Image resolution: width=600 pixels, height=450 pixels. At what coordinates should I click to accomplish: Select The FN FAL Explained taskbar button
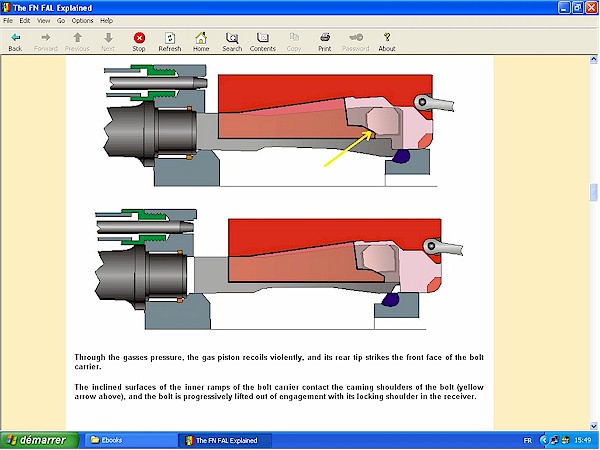[x=226, y=440]
